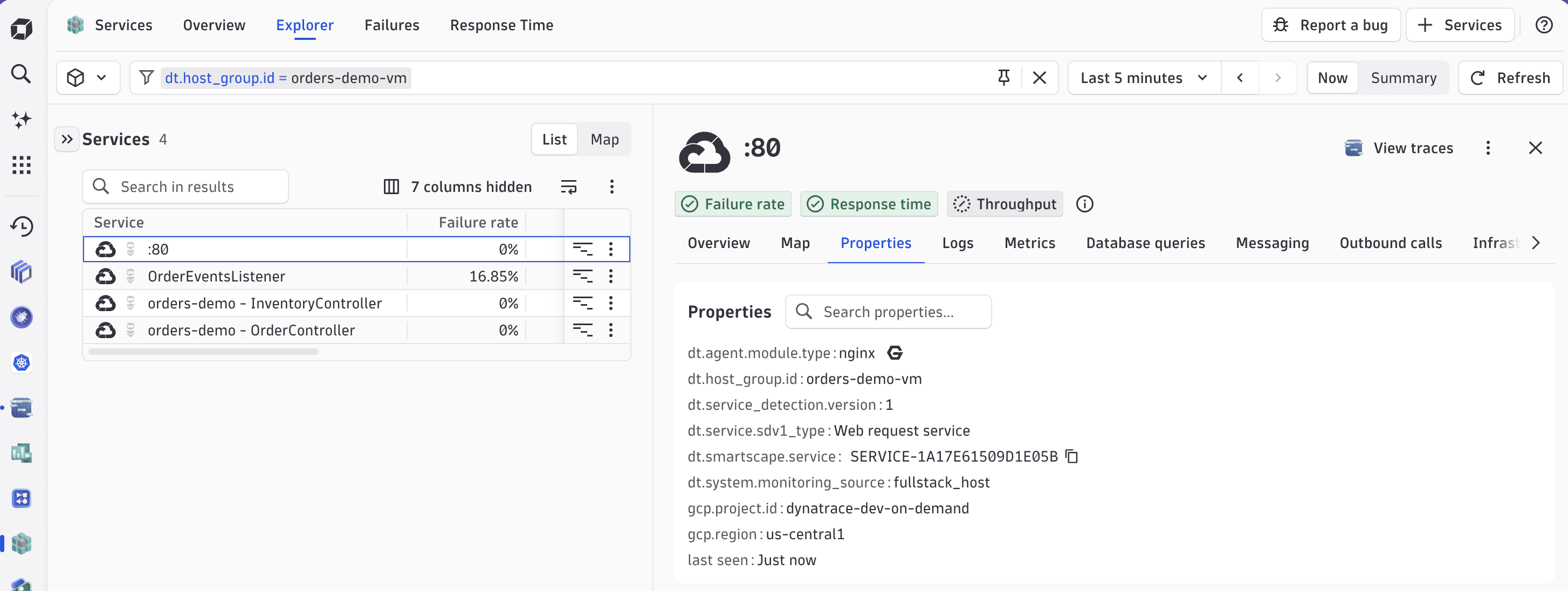The image size is (1568, 591).
Task: Clear the filter with the X icon
Action: pos(1039,77)
